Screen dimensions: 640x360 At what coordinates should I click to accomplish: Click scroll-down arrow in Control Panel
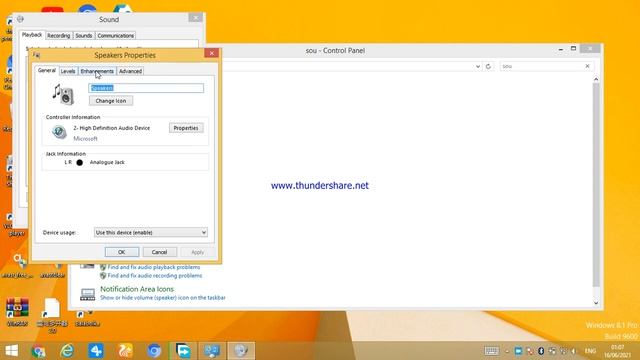click(596, 303)
